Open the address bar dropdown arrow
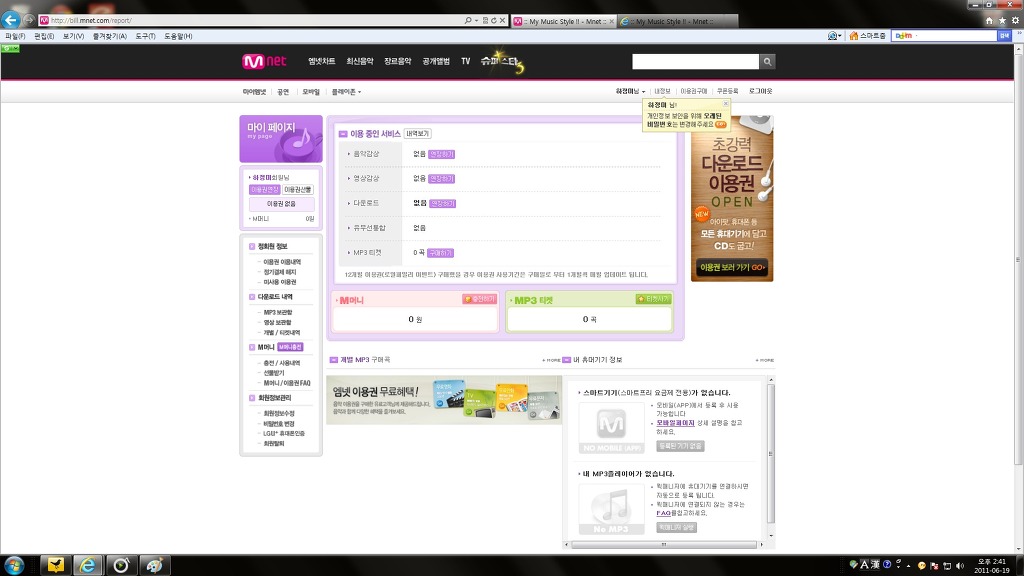Viewport: 1024px width, 576px height. [476, 20]
